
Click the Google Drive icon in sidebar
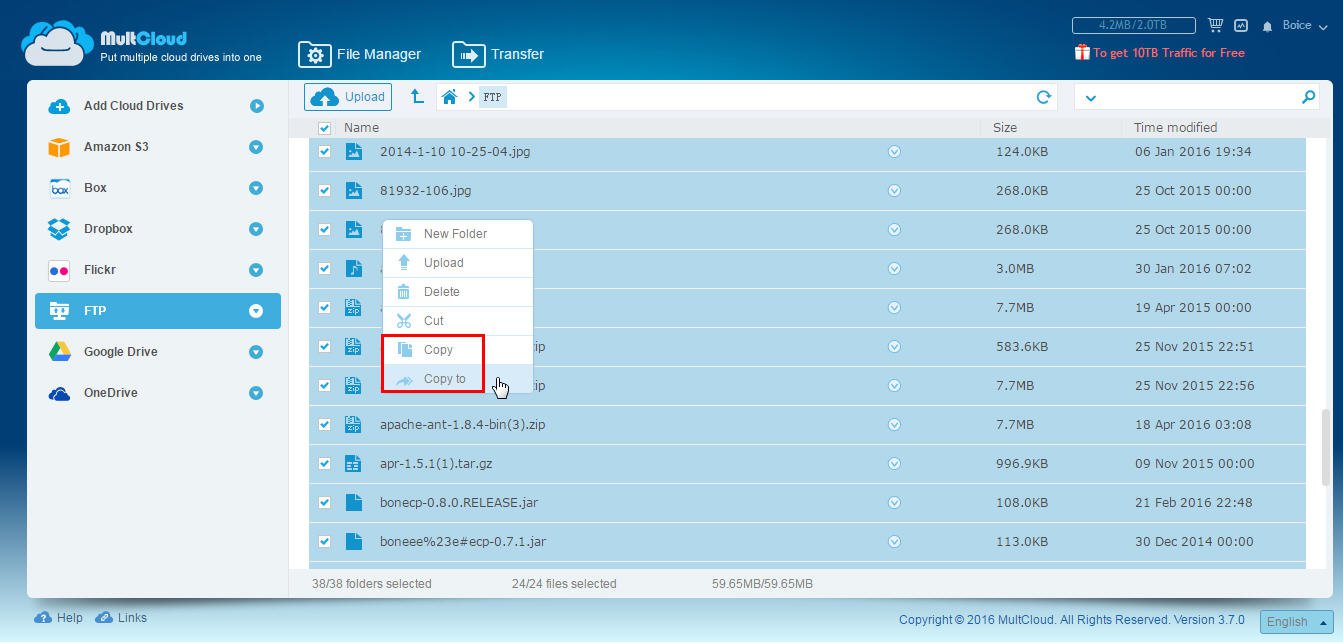(59, 352)
